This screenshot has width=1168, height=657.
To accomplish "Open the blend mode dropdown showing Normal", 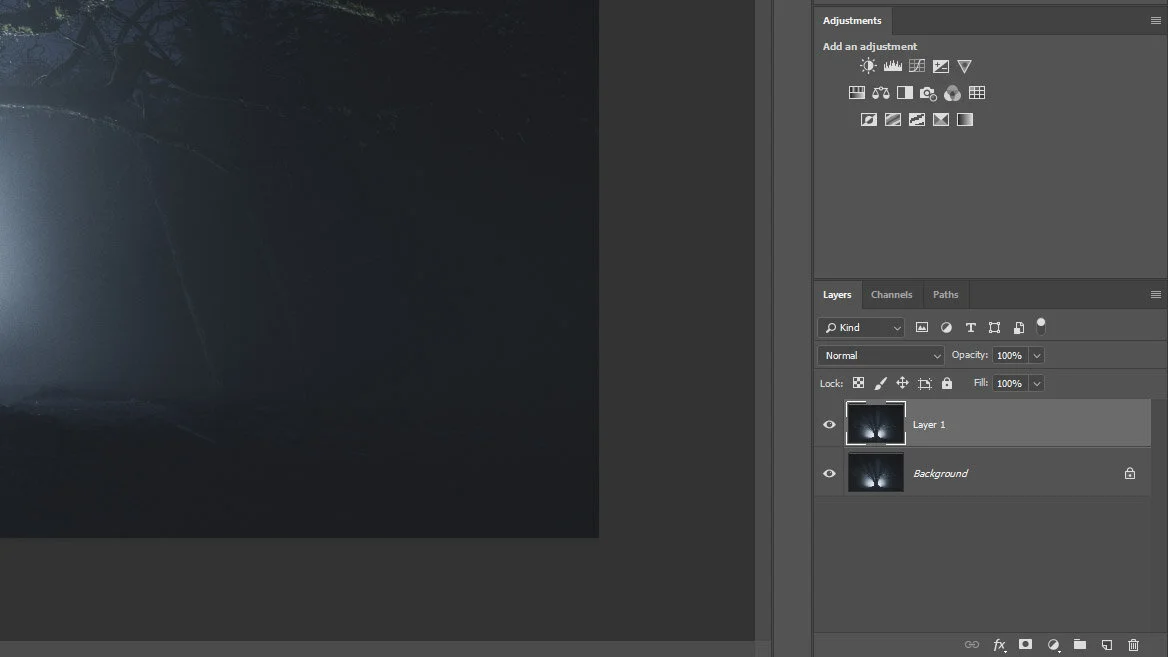I will [879, 355].
